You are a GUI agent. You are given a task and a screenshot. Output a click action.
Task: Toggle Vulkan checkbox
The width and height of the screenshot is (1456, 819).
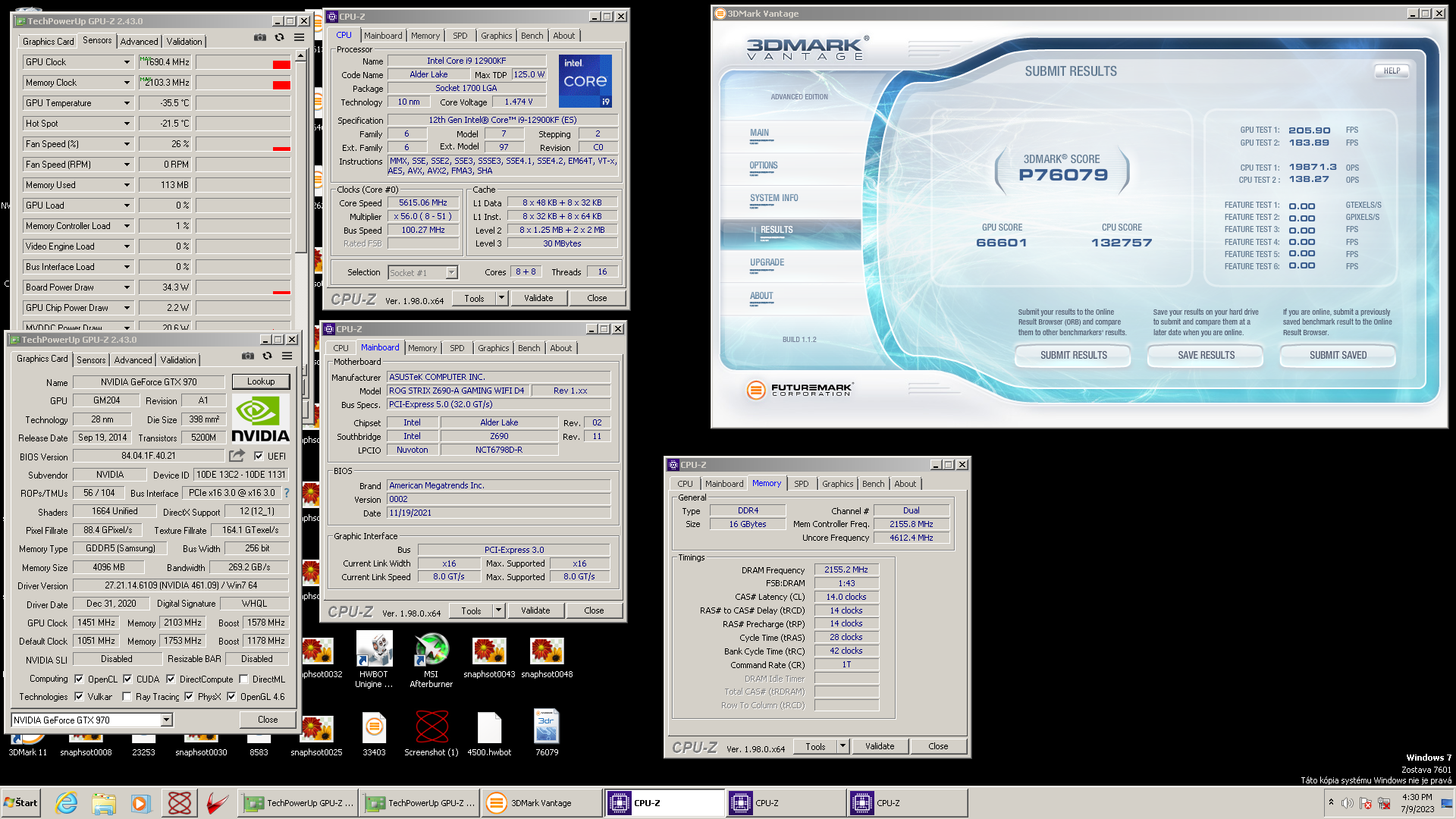tap(79, 696)
